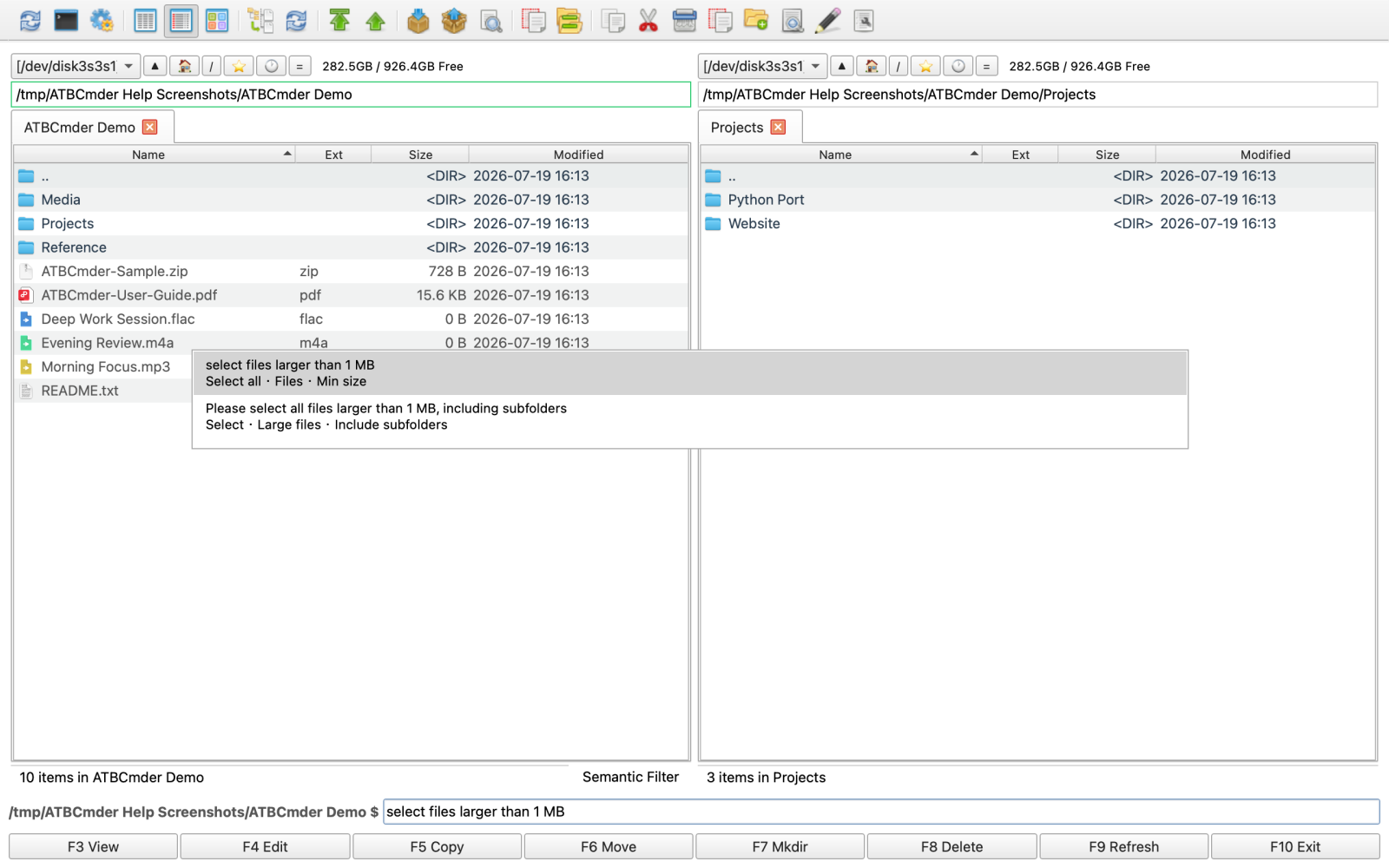Select Deep Work Session.flac file
Viewport: 1389px width, 868px height.
click(351, 319)
